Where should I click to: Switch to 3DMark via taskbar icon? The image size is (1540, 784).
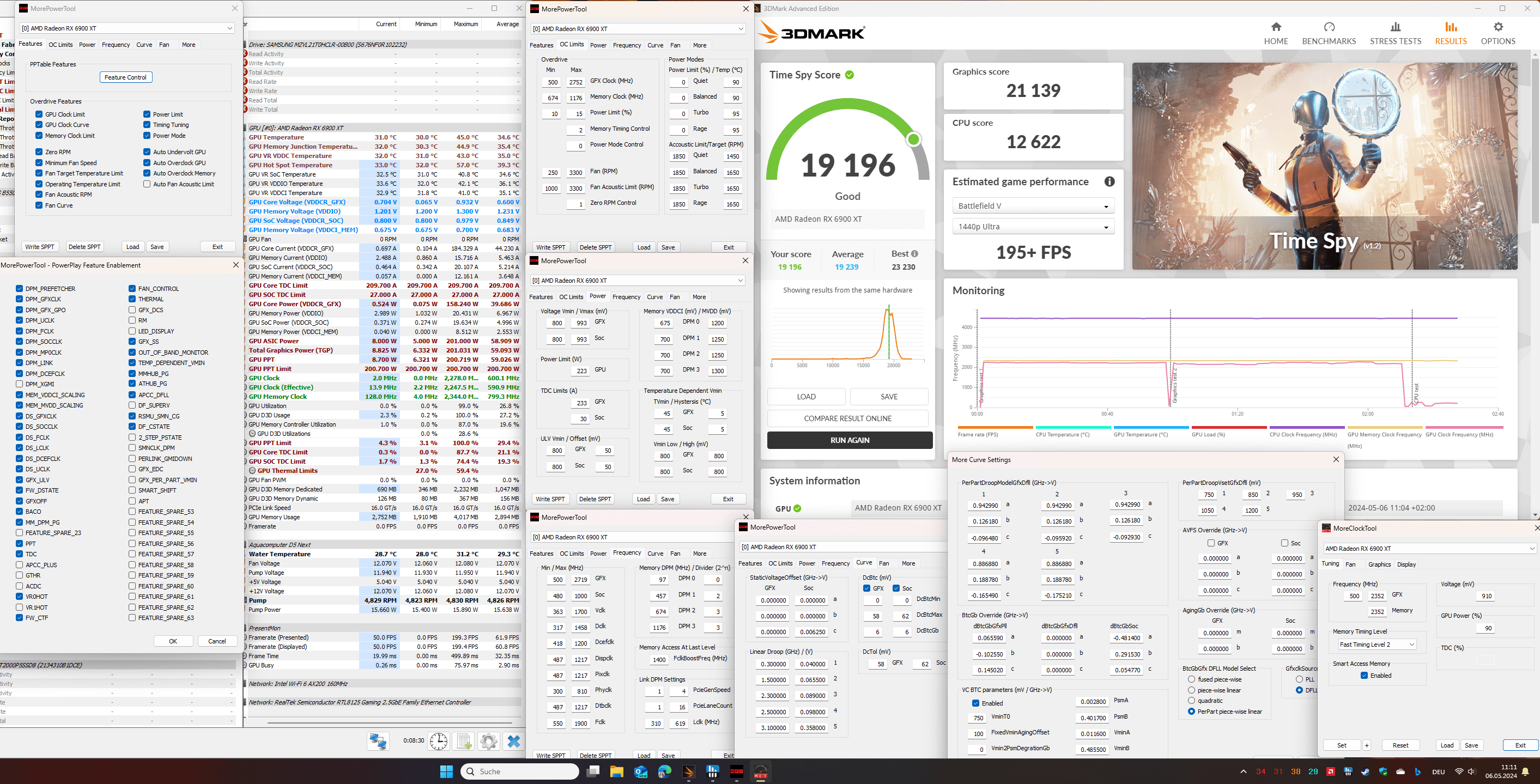(x=689, y=771)
